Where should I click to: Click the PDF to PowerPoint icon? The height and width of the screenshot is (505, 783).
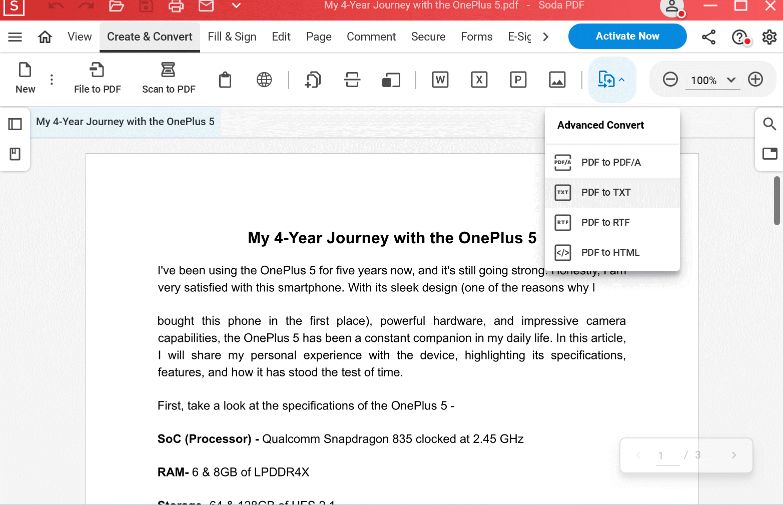click(518, 80)
